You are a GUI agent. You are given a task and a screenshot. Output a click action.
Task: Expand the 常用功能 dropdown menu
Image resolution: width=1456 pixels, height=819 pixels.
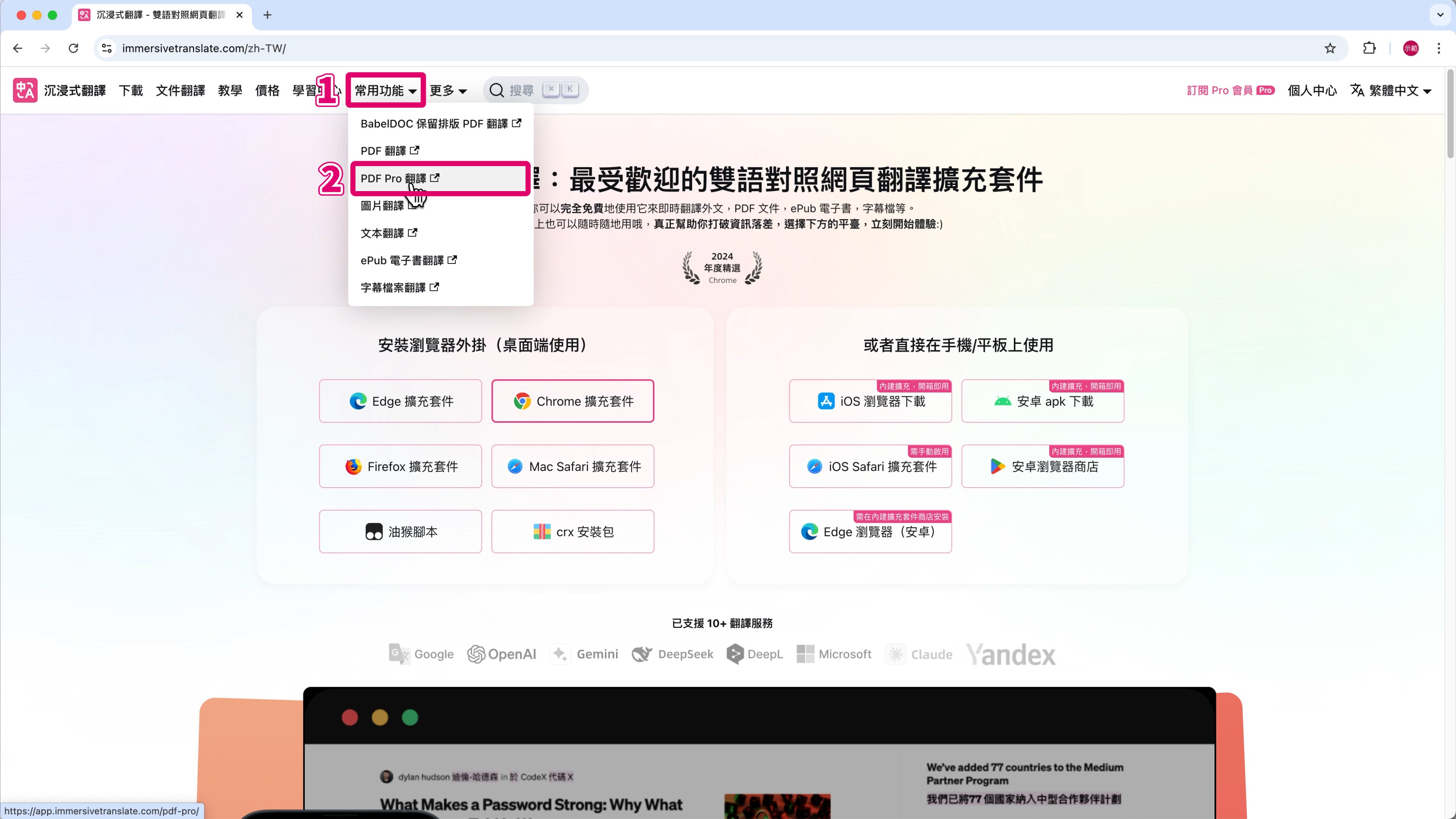pos(386,91)
